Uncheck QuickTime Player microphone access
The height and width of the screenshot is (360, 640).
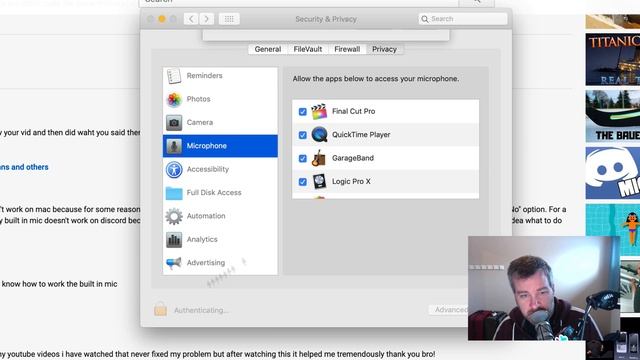coord(302,135)
